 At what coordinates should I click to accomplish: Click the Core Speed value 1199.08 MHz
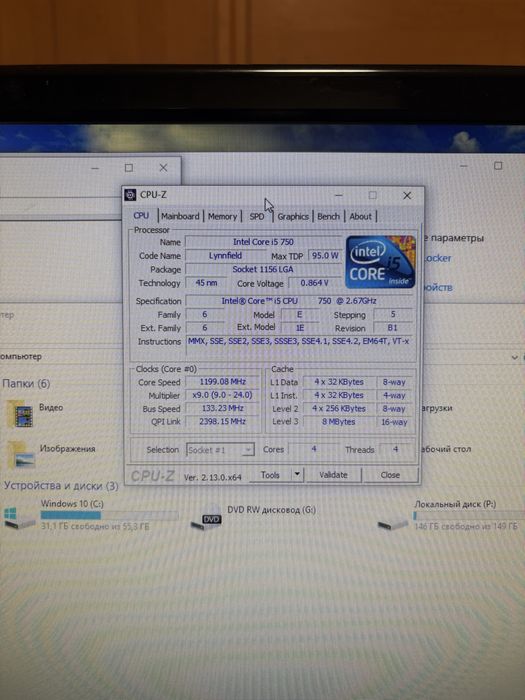(222, 382)
